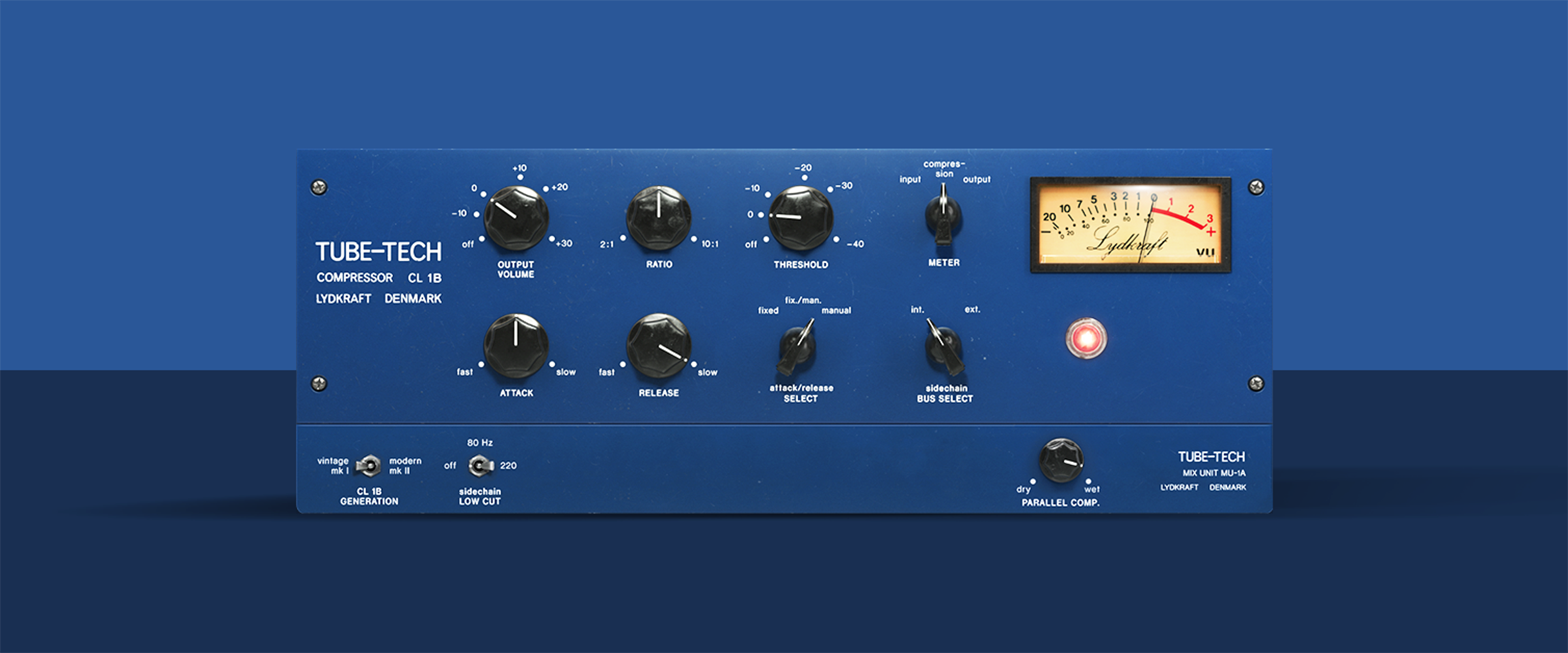Click the vintage mk I label

point(333,465)
